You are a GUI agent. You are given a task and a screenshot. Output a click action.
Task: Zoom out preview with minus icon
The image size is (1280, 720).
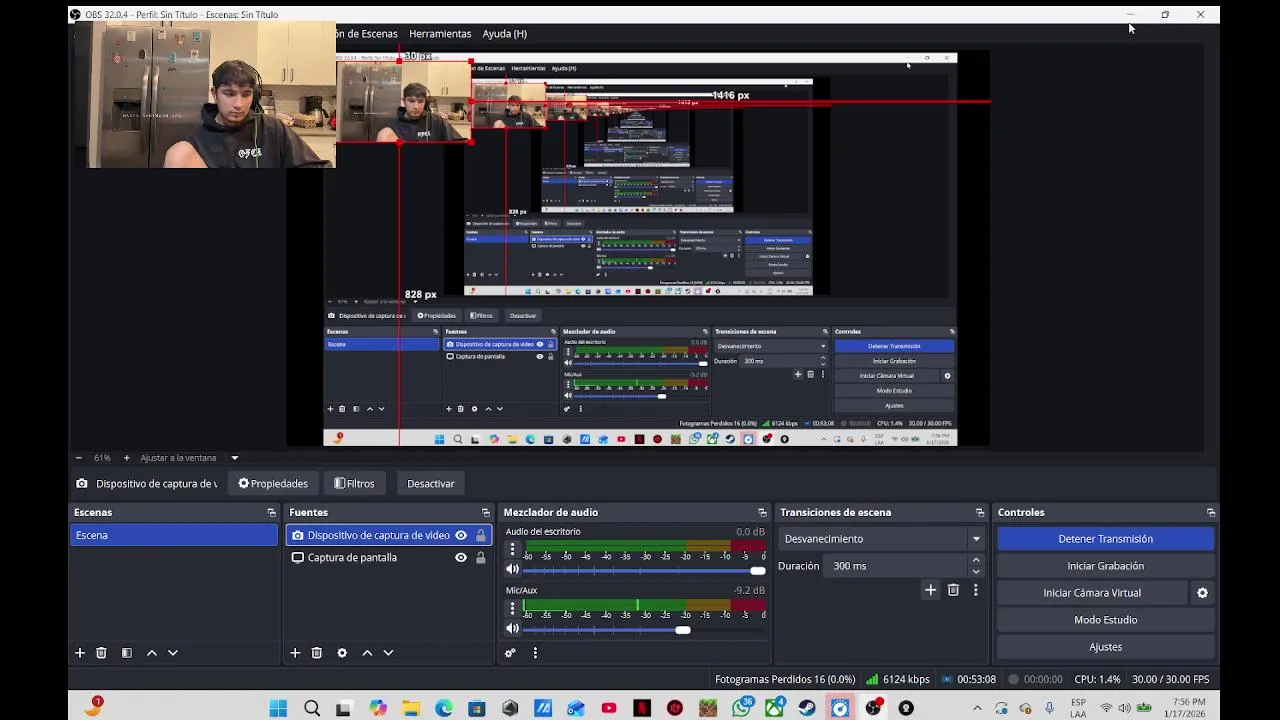[x=79, y=458]
